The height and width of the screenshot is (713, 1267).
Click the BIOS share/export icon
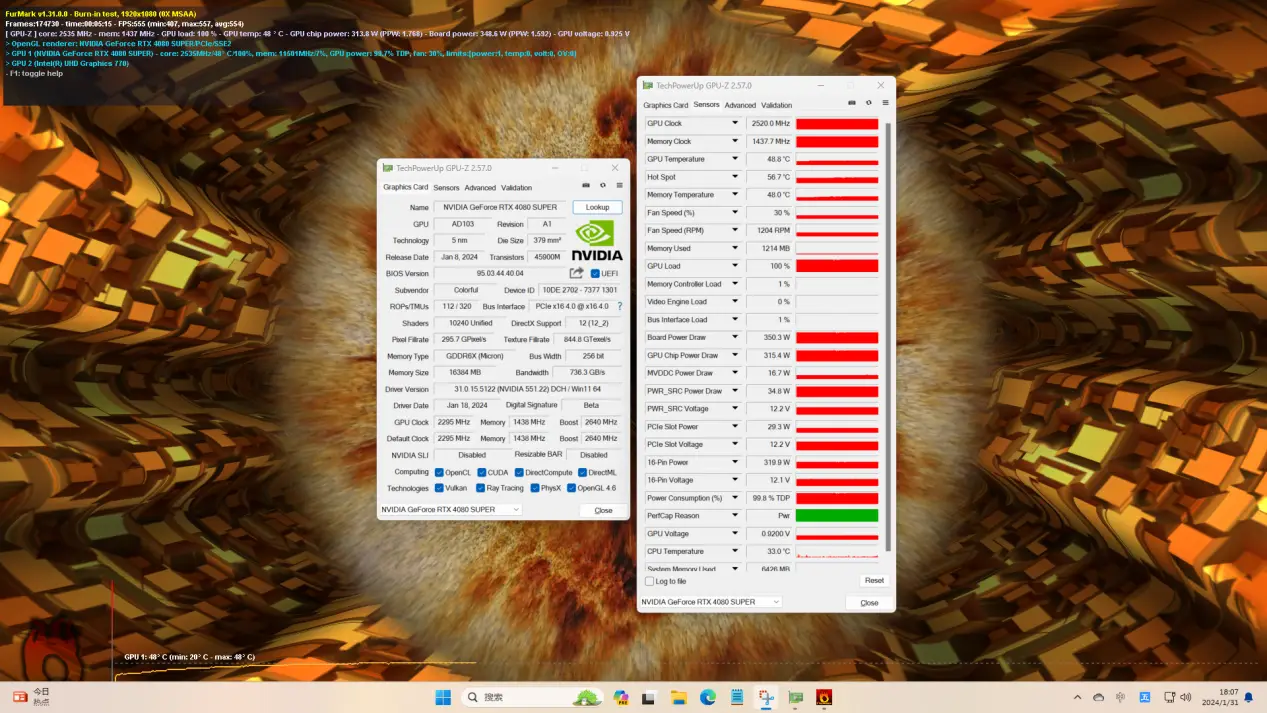coord(577,273)
